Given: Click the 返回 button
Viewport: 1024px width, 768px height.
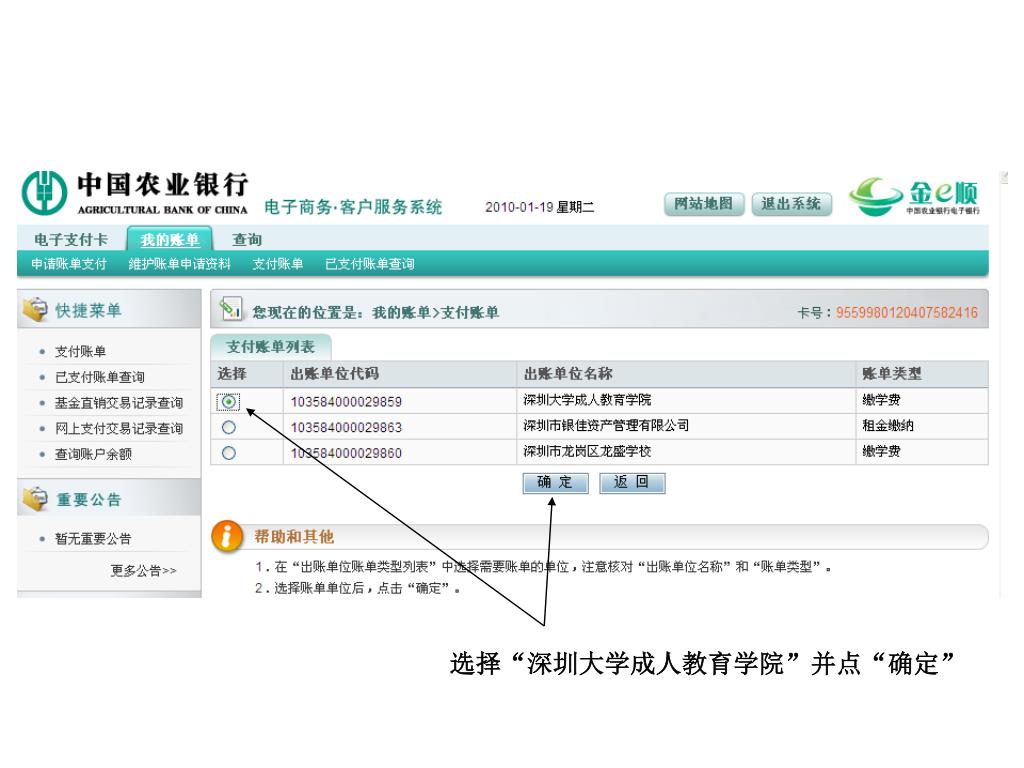Looking at the screenshot, I should pyautogui.click(x=632, y=483).
